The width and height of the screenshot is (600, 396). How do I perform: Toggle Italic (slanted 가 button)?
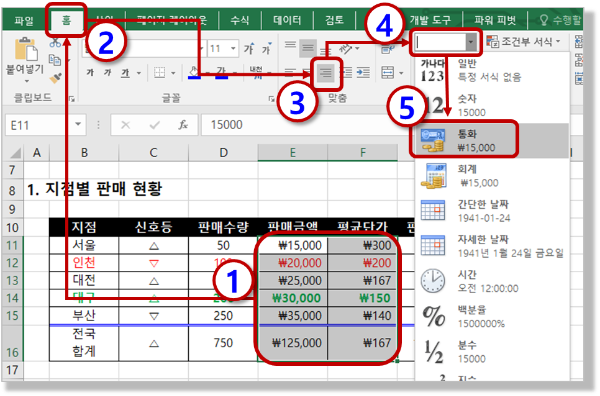[x=108, y=72]
